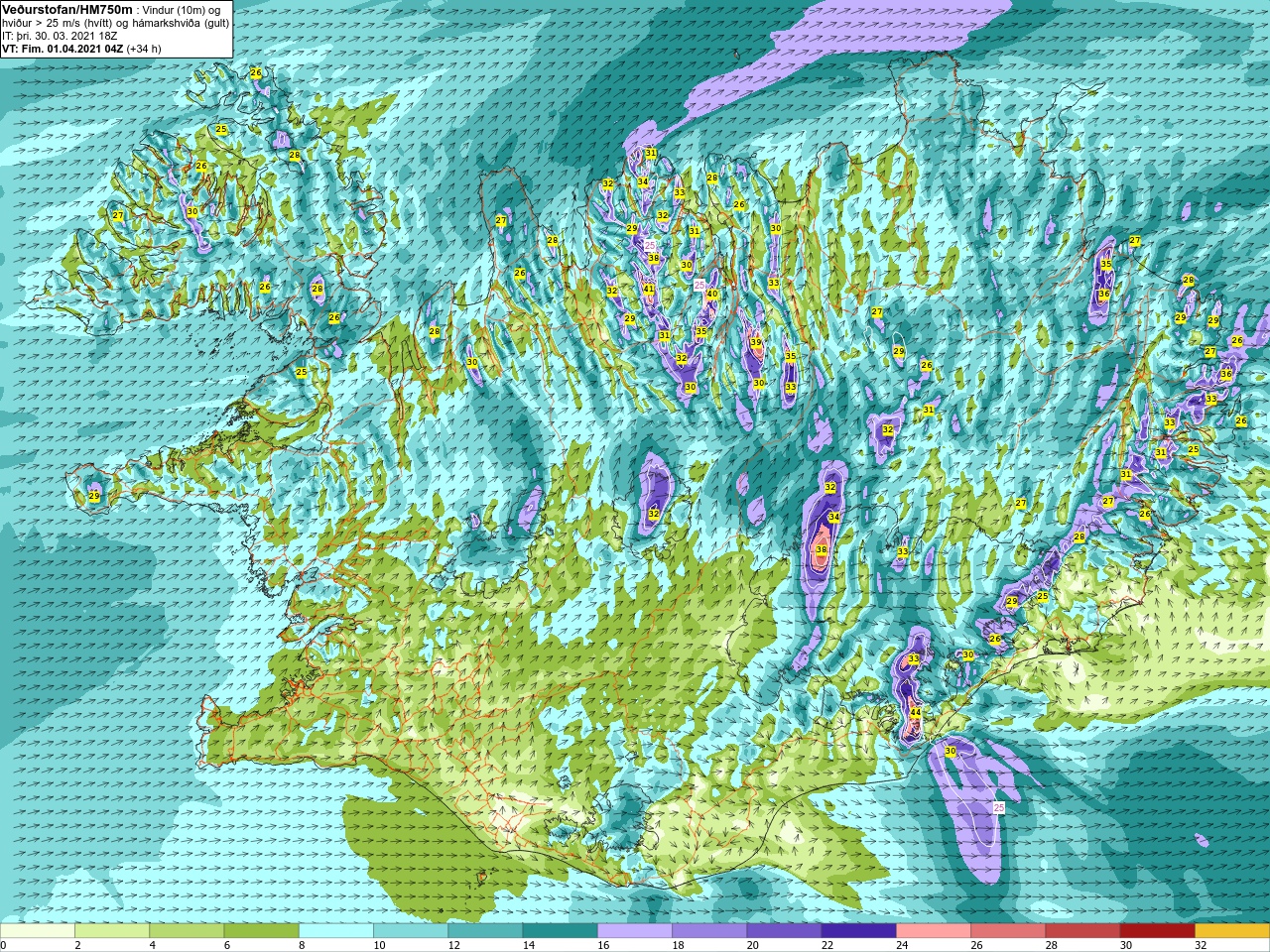Click the 'hámarkshviða (gult)' description text
Image resolution: width=1270 pixels, height=952 pixels.
174,23
